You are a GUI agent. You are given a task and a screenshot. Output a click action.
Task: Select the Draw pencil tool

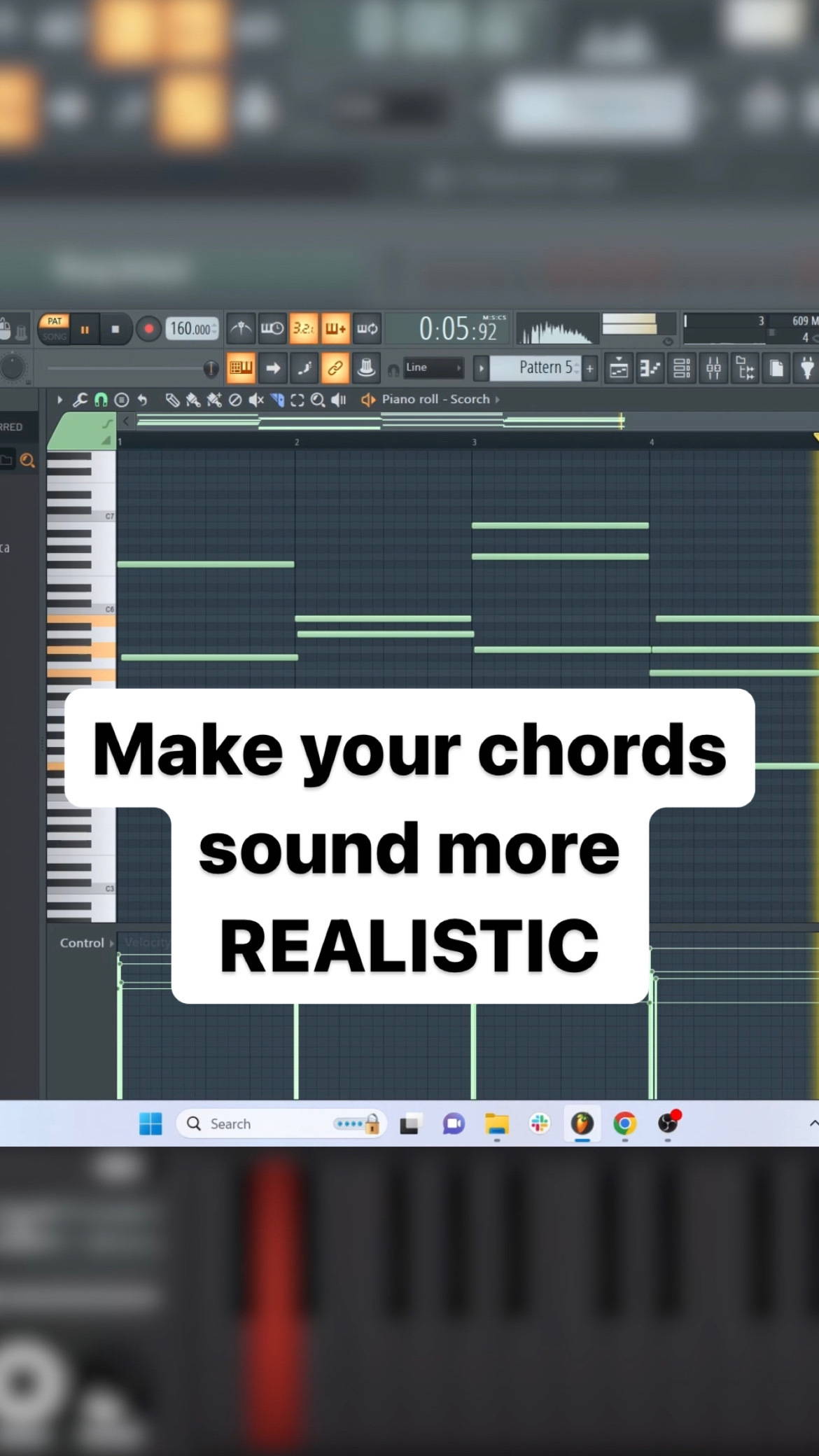click(x=172, y=400)
